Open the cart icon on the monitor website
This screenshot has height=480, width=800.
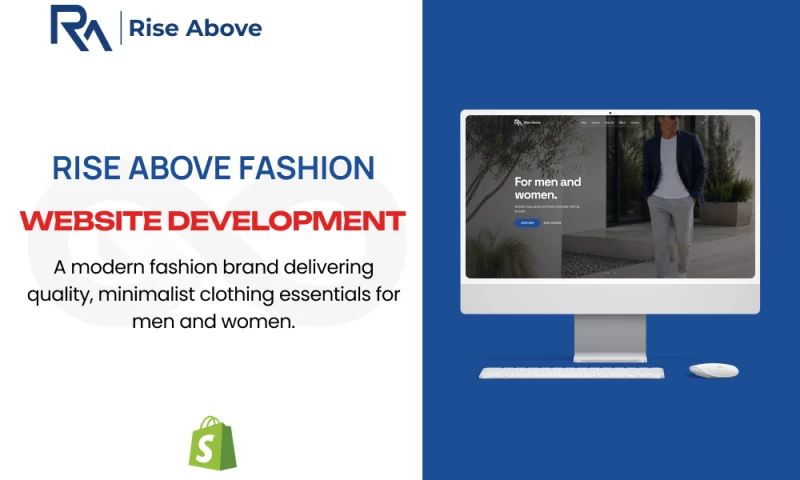point(703,122)
